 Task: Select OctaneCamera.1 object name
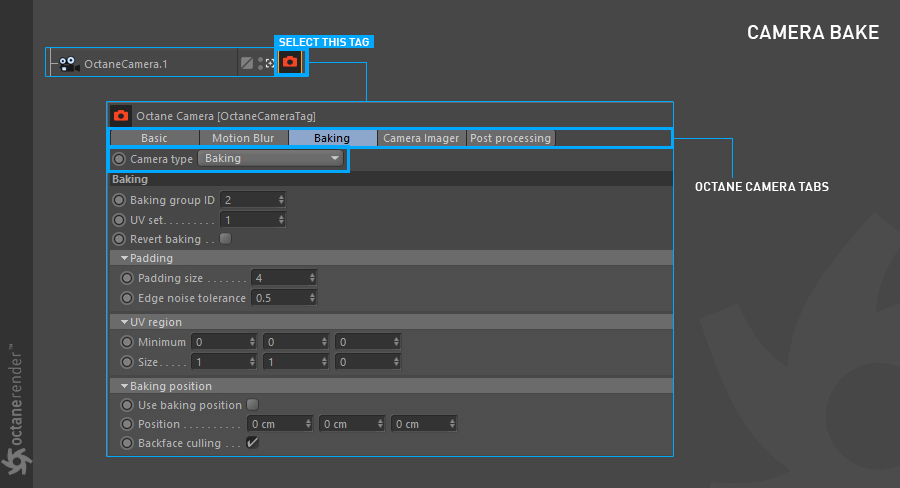pos(126,64)
